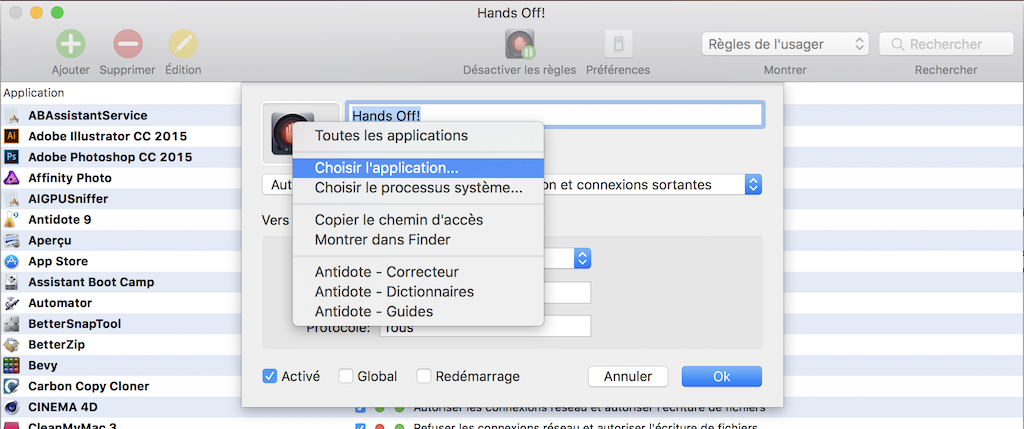Image resolution: width=1024 pixels, height=429 pixels.
Task: Click the green Ajouter plus icon
Action: (70, 44)
